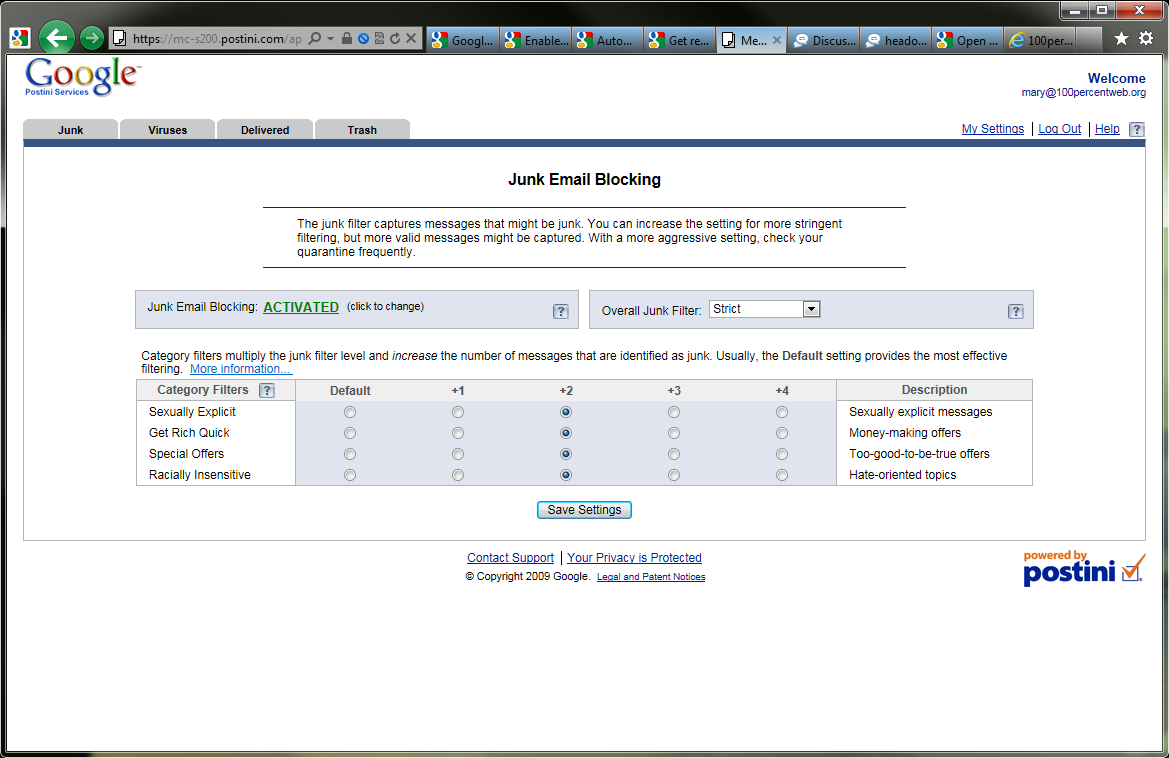Screen dimensions: 1169x758
Task: Close the active 'Me...' browser tab
Action: coord(777,40)
